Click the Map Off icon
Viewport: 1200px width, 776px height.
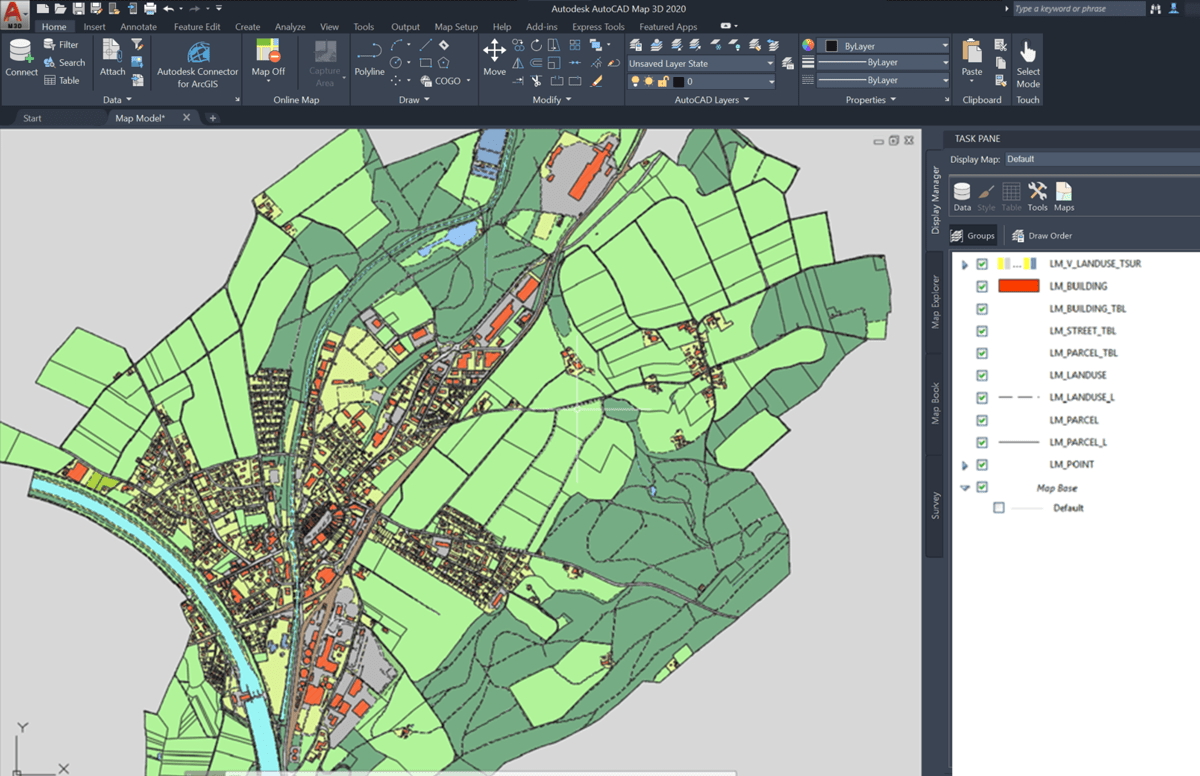click(268, 58)
